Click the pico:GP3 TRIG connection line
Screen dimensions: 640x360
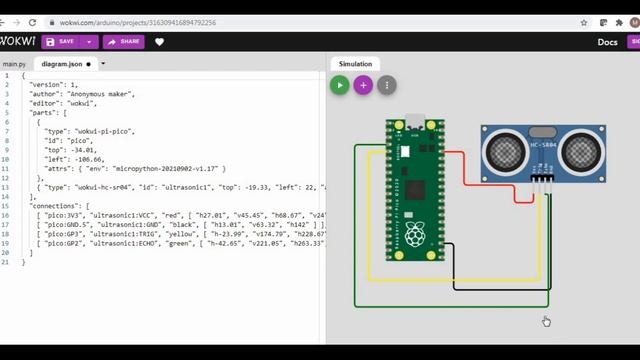[x=181, y=234]
